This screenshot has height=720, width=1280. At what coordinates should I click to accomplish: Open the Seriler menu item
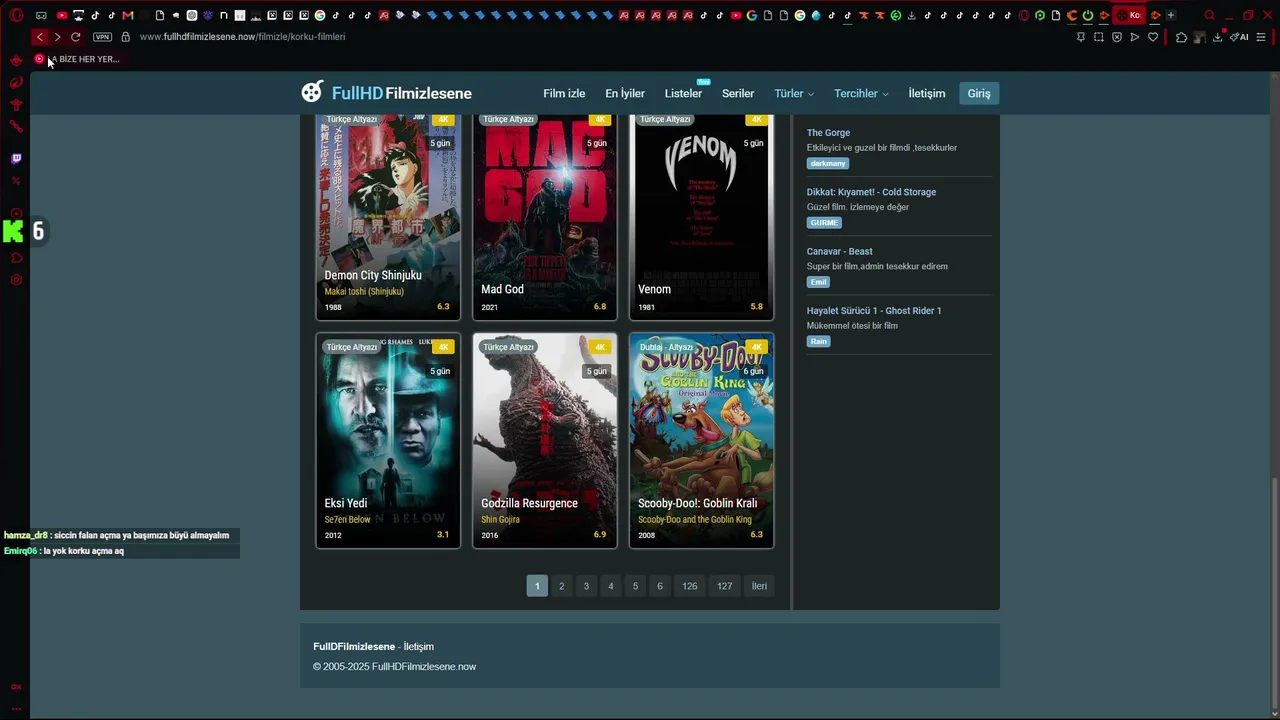click(738, 93)
